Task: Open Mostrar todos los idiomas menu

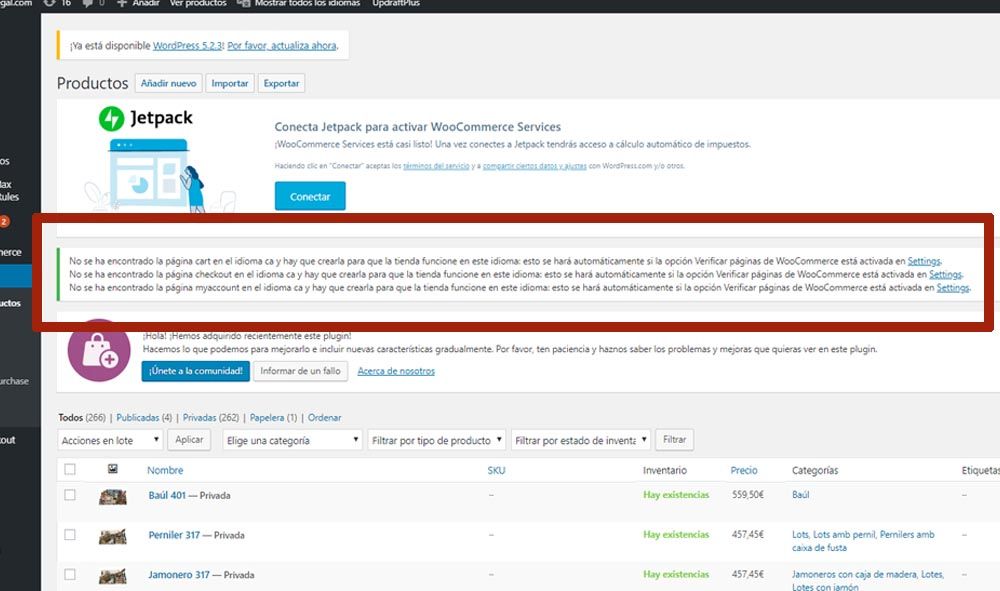Action: point(298,3)
